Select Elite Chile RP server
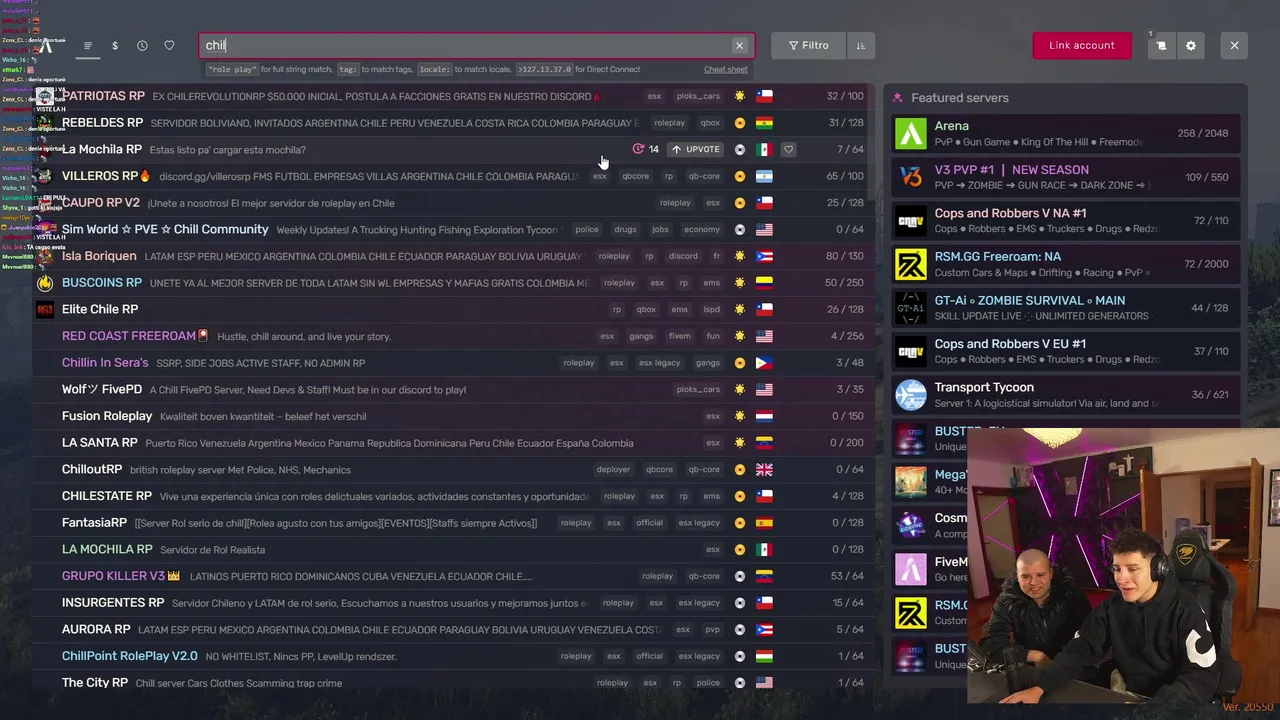This screenshot has width=1280, height=720. (x=452, y=309)
